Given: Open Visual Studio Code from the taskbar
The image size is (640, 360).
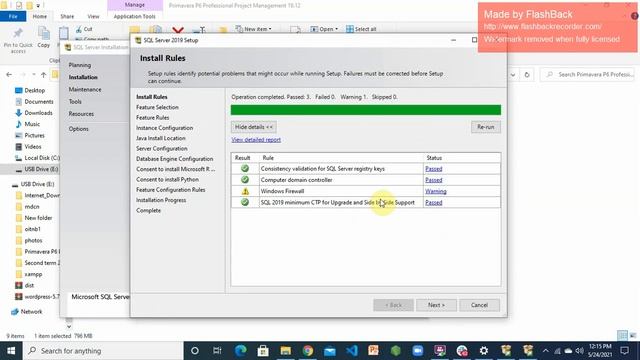Looking at the screenshot, I should [352, 351].
